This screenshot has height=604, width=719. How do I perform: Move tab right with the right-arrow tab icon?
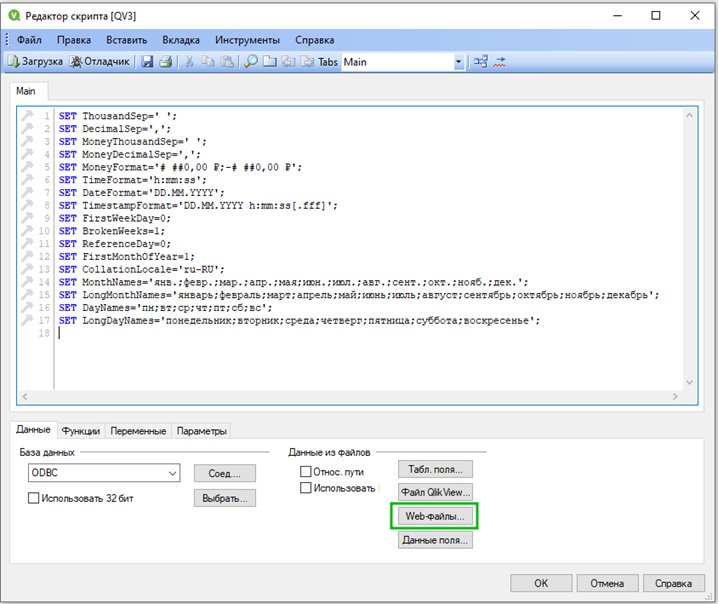pos(307,61)
